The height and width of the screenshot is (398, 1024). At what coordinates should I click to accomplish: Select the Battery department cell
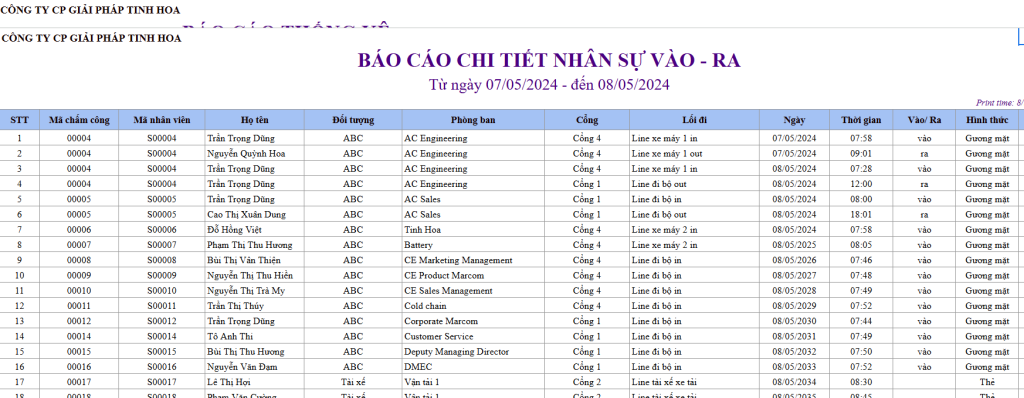[x=473, y=245]
